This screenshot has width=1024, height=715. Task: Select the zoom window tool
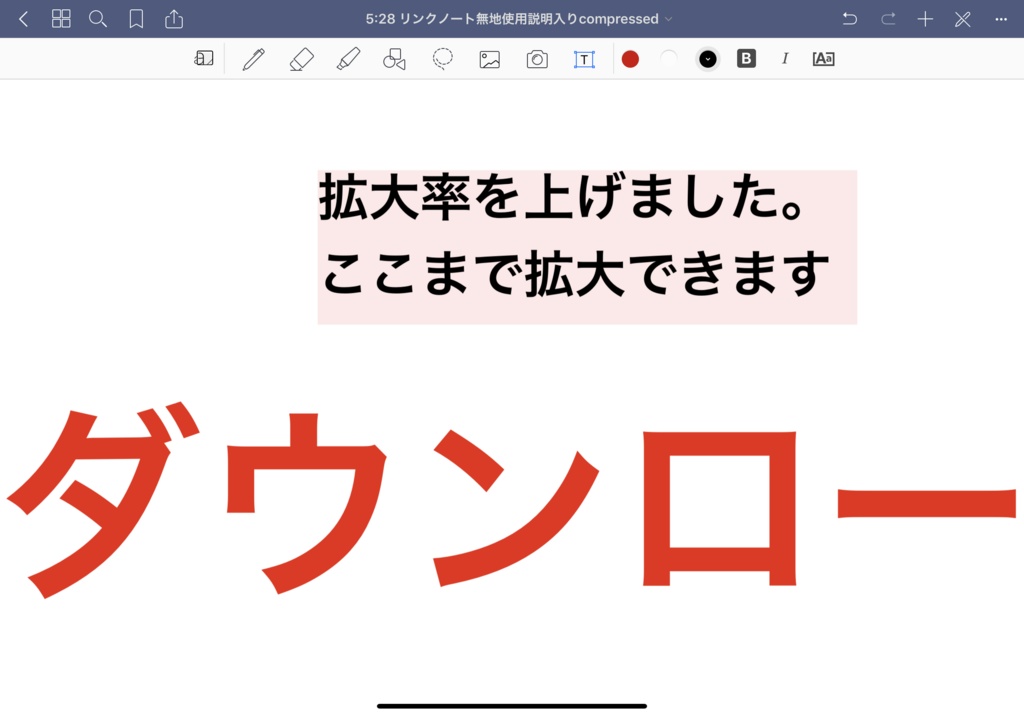click(x=204, y=59)
